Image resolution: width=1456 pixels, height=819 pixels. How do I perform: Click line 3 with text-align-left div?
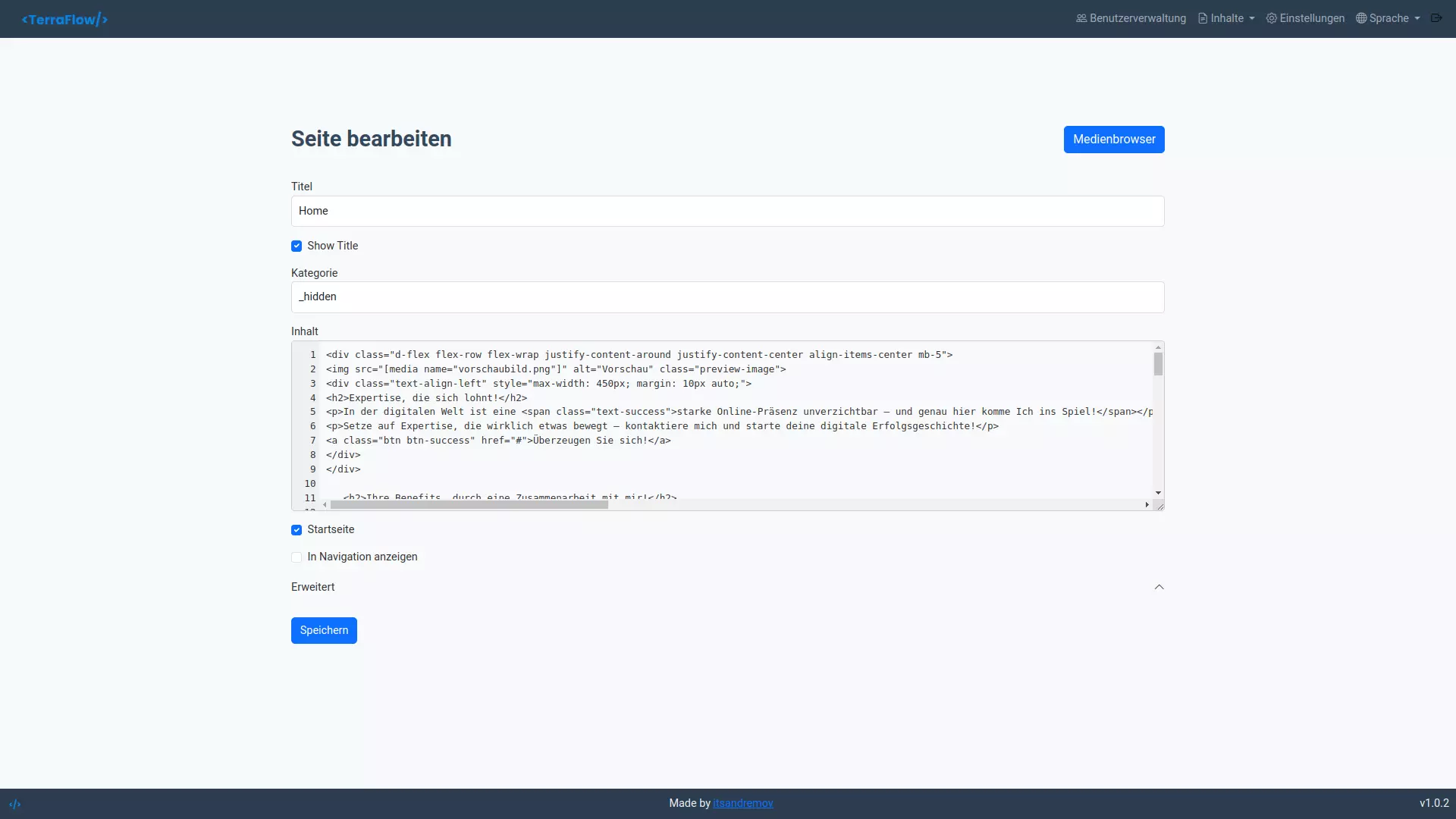(538, 384)
